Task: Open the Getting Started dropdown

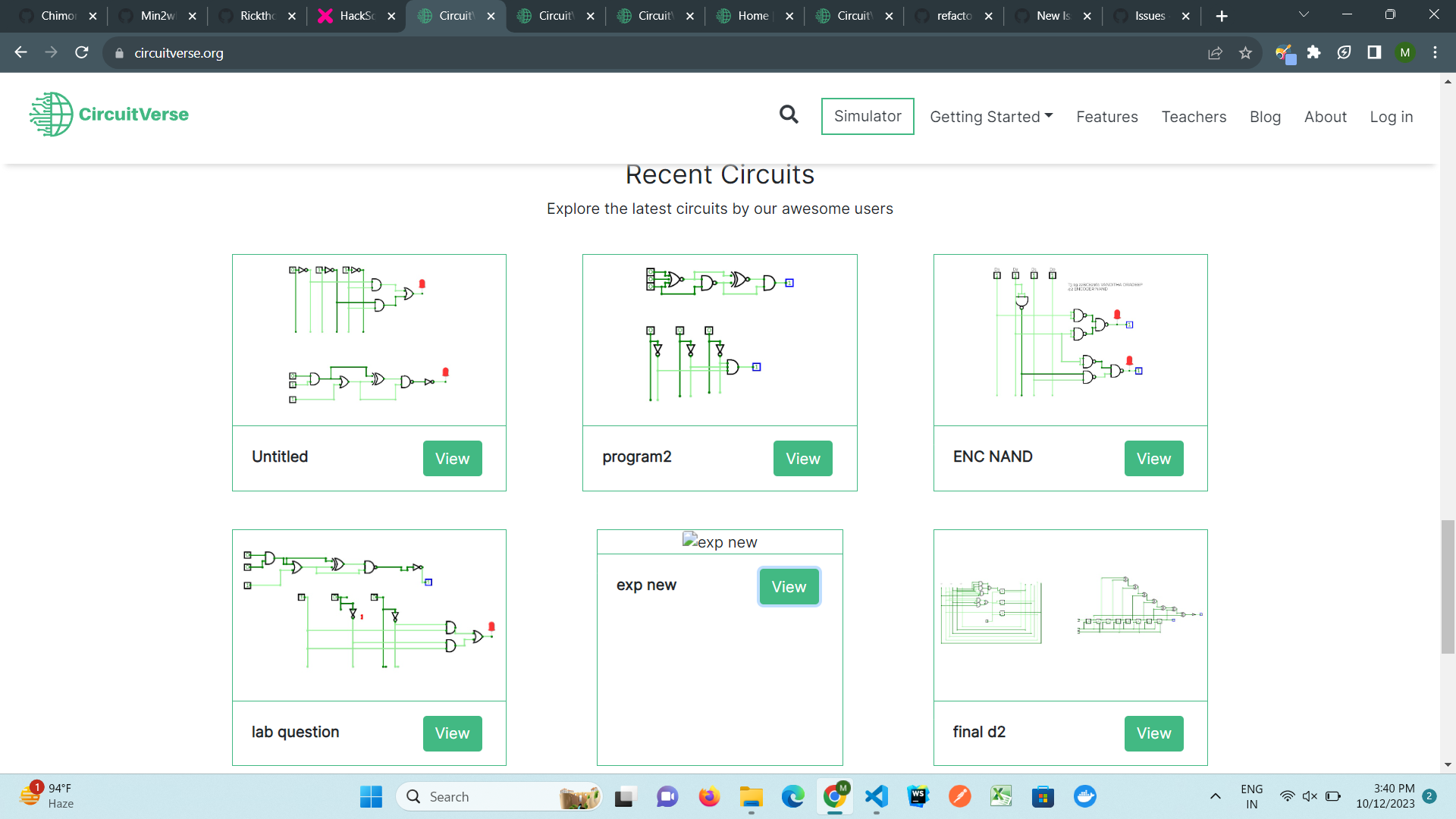Action: click(991, 116)
